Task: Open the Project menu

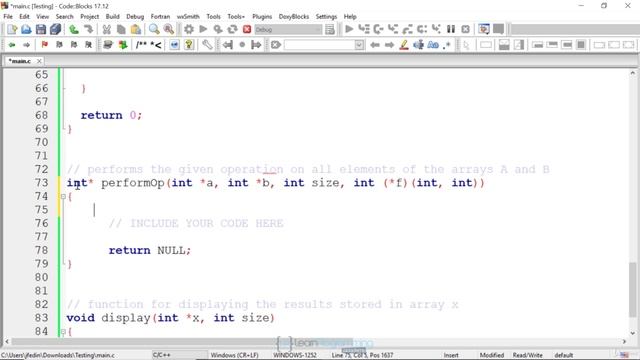Action: coord(89,17)
